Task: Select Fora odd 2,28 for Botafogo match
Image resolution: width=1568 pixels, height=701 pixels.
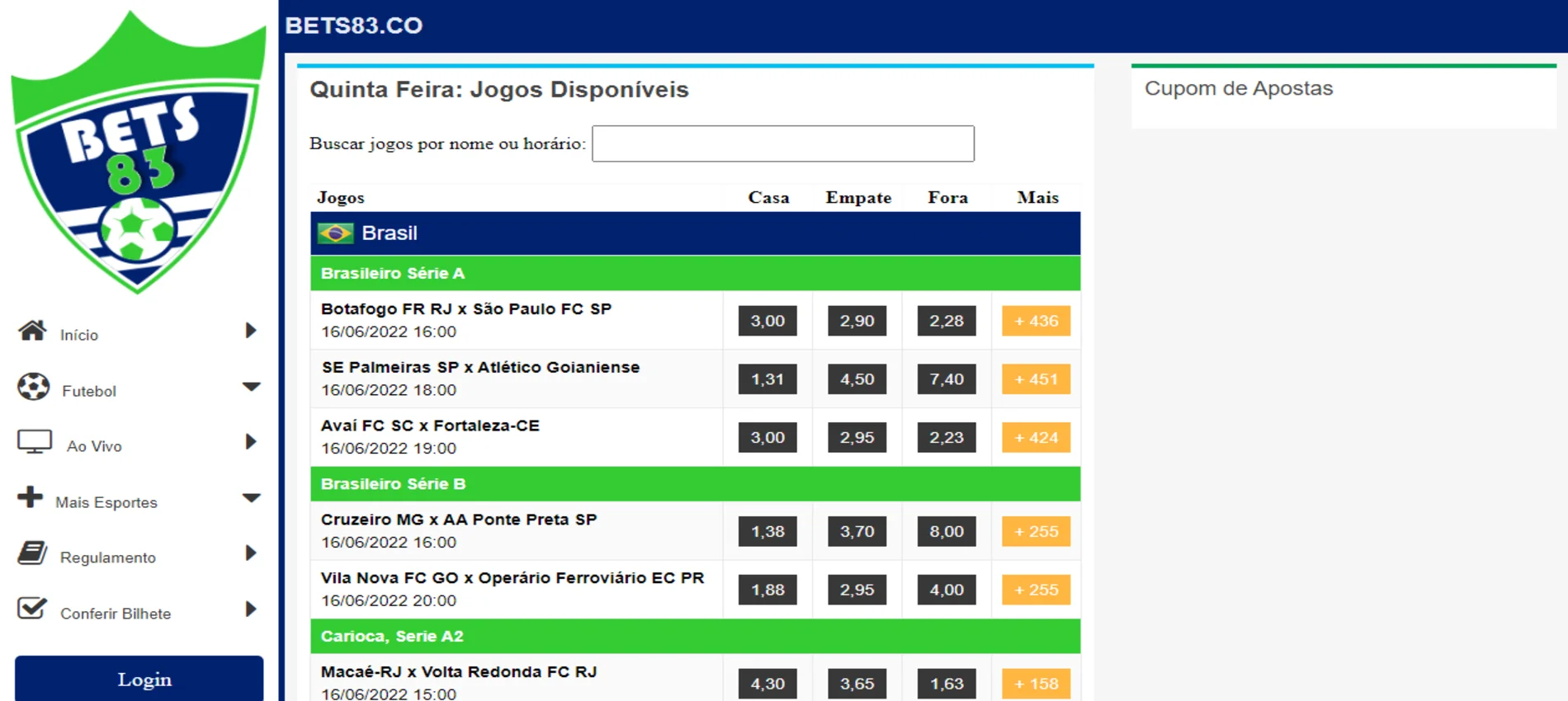Action: [947, 321]
